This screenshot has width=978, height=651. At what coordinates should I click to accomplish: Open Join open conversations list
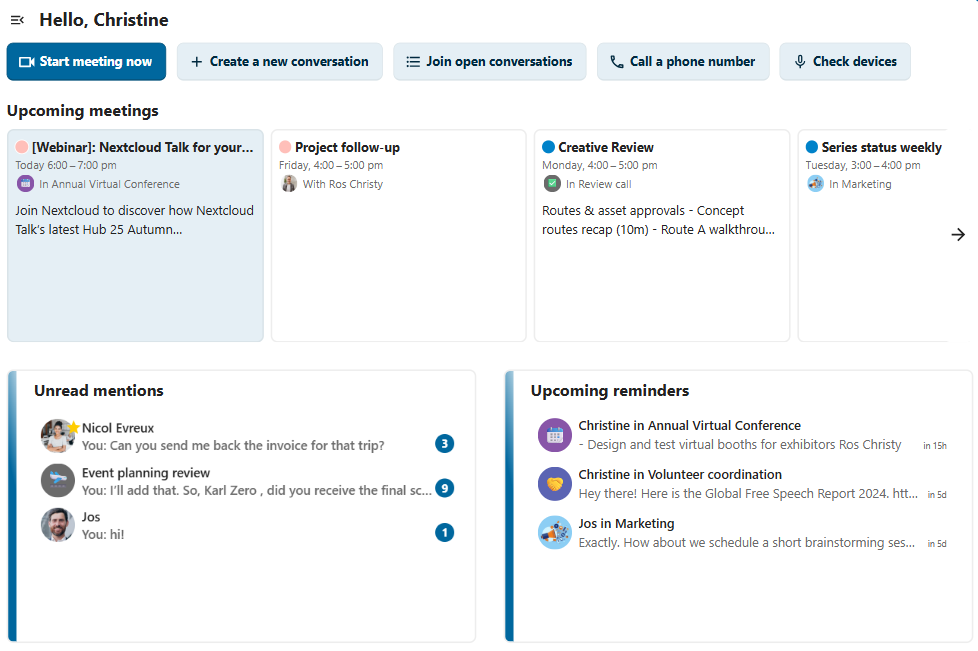[x=488, y=62]
